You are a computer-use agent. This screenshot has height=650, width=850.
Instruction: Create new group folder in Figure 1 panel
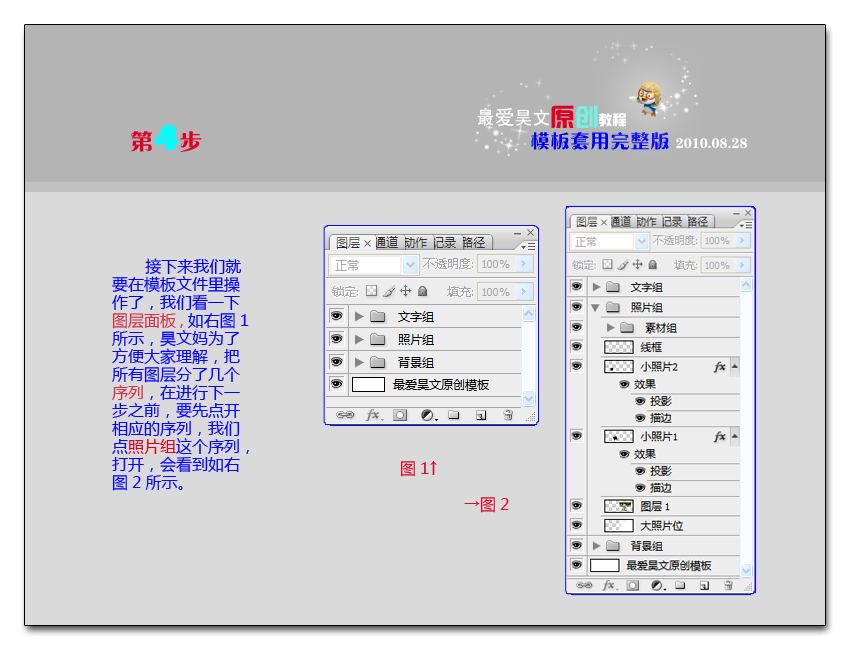[454, 415]
